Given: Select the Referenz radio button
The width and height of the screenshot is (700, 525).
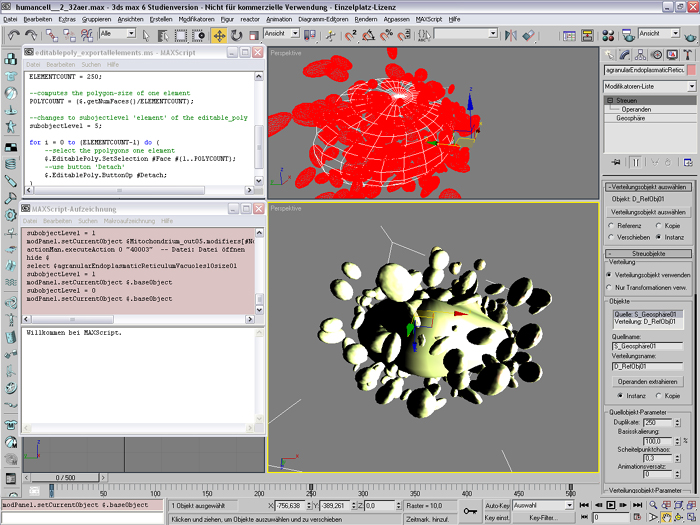Looking at the screenshot, I should (612, 226).
